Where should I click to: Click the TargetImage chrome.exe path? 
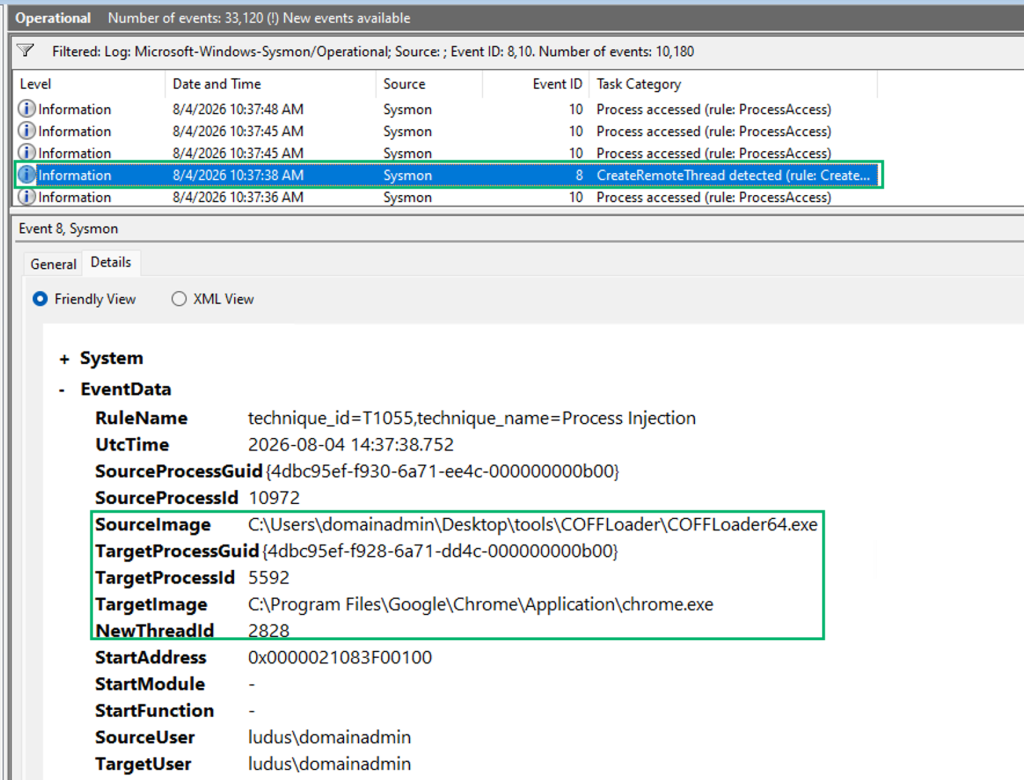(x=480, y=604)
